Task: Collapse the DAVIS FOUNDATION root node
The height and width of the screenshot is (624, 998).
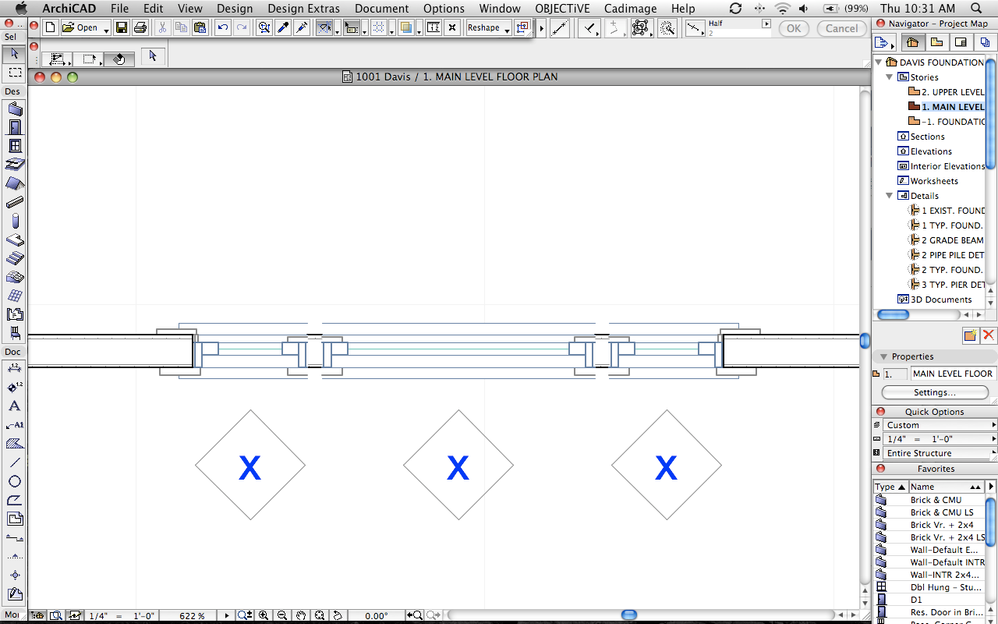Action: [x=880, y=62]
